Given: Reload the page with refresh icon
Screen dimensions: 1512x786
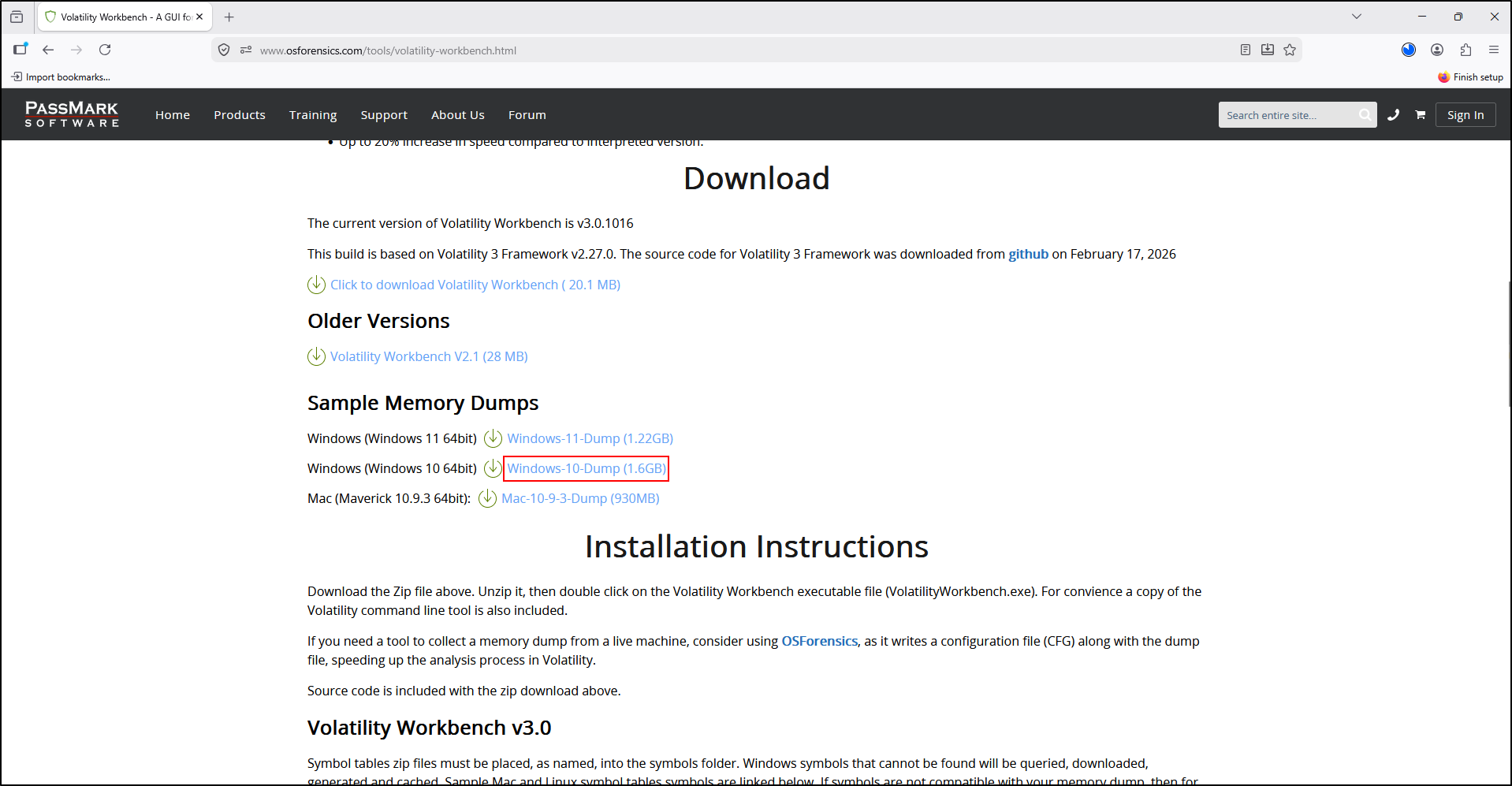Looking at the screenshot, I should (x=105, y=50).
